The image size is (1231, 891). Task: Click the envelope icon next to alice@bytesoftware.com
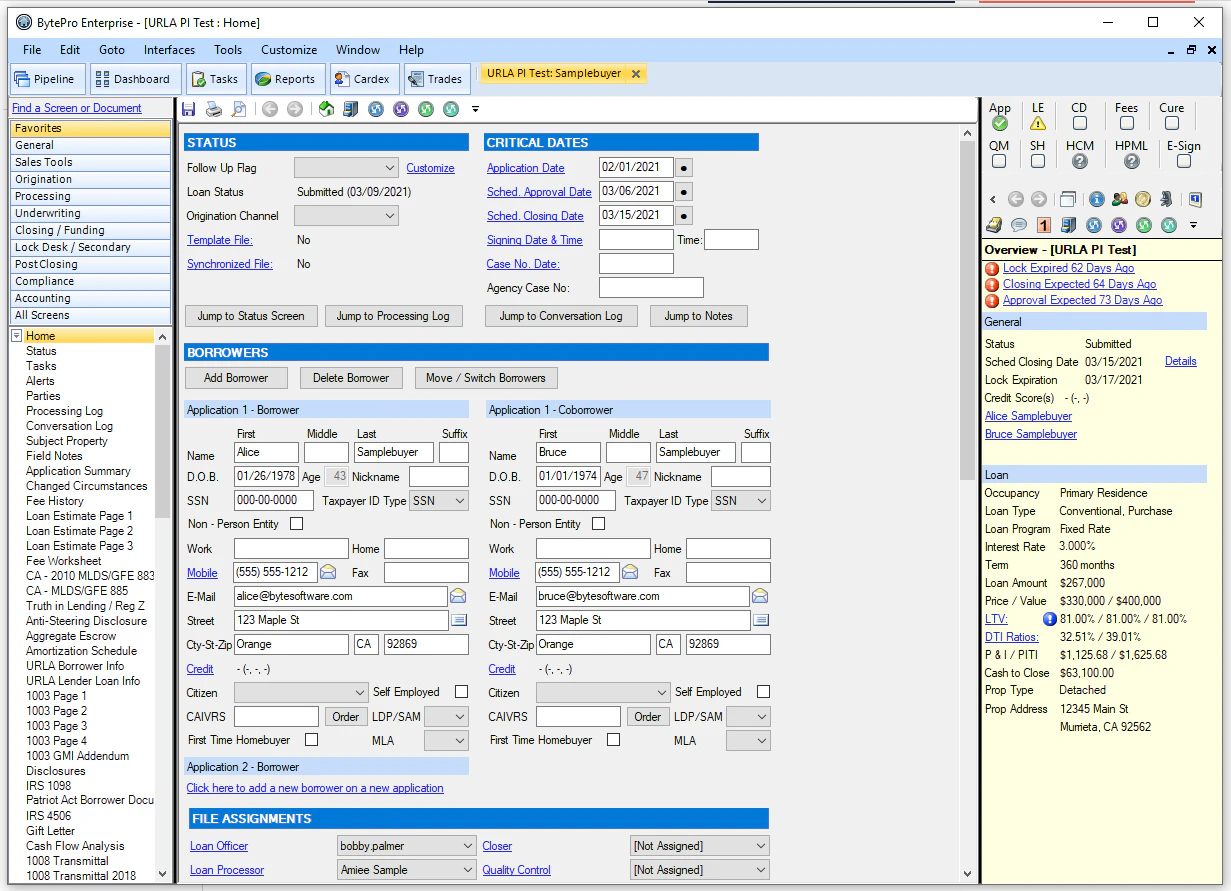coord(459,596)
